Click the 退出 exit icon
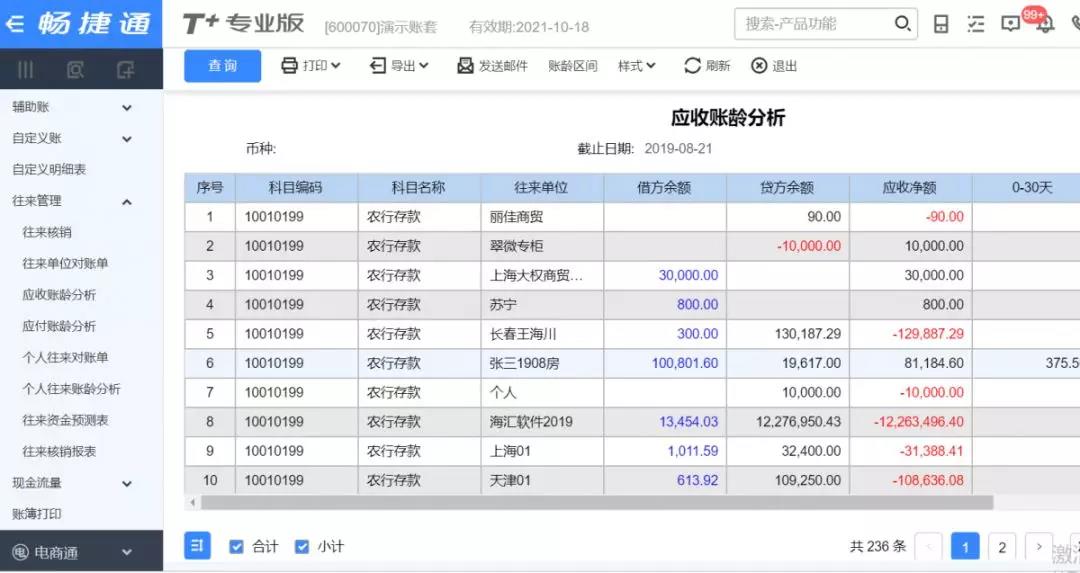 click(759, 66)
